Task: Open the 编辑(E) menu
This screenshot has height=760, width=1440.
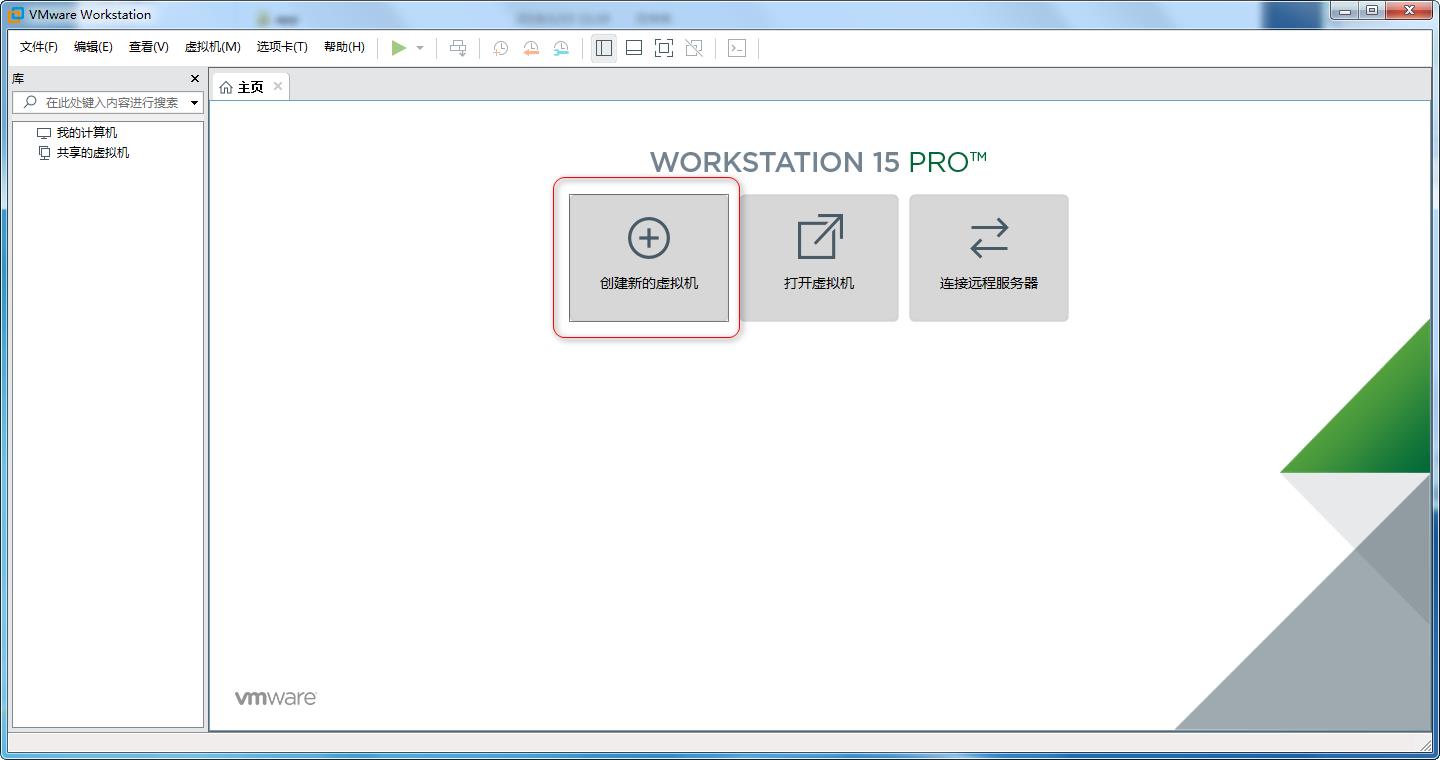Action: point(93,47)
